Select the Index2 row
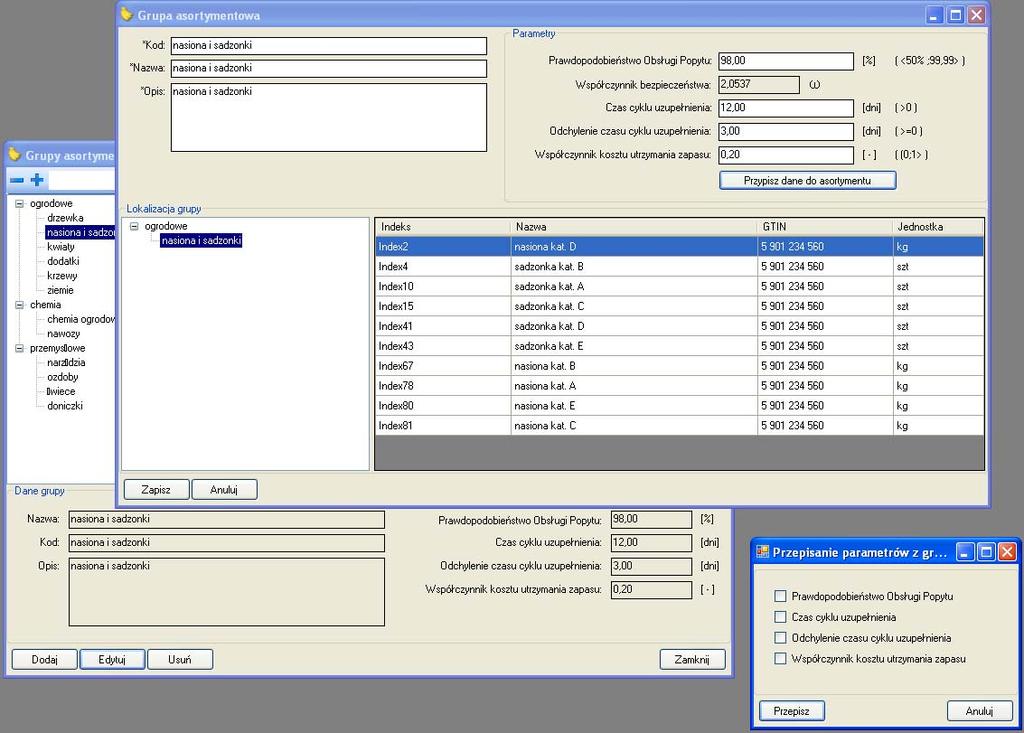 click(679, 247)
